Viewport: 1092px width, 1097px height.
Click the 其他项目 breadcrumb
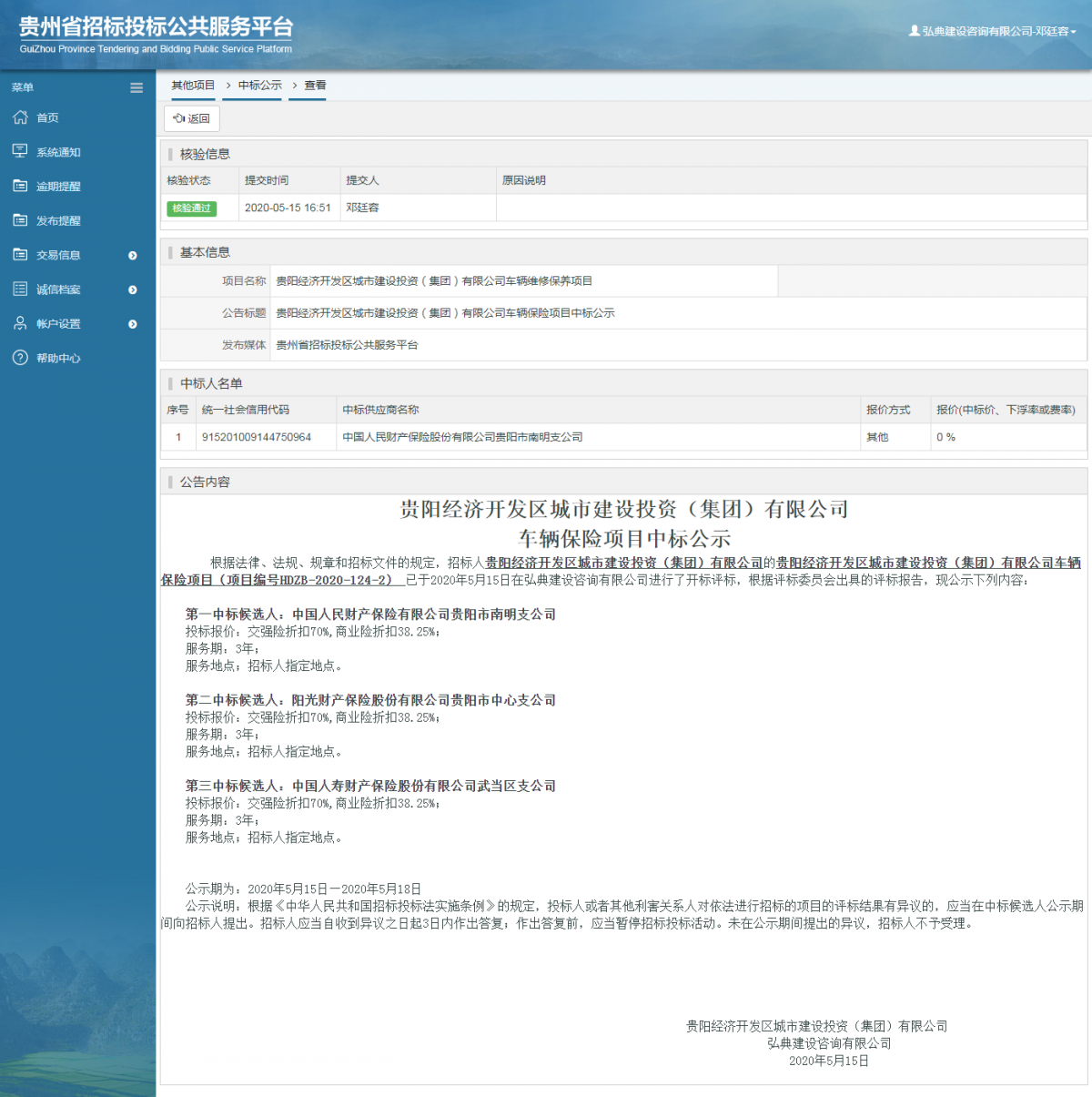click(193, 86)
